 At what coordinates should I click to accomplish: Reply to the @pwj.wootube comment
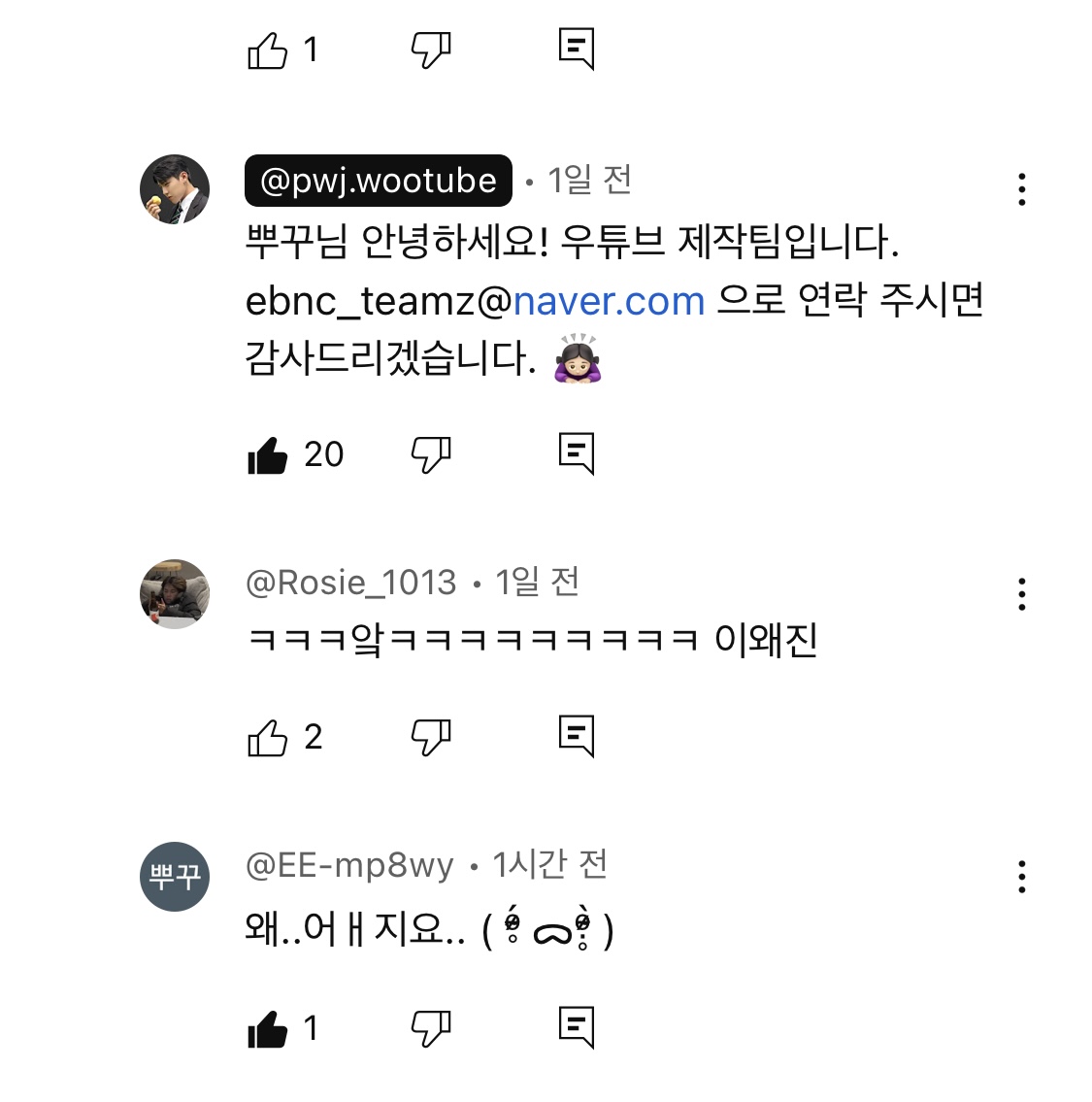coord(577,453)
